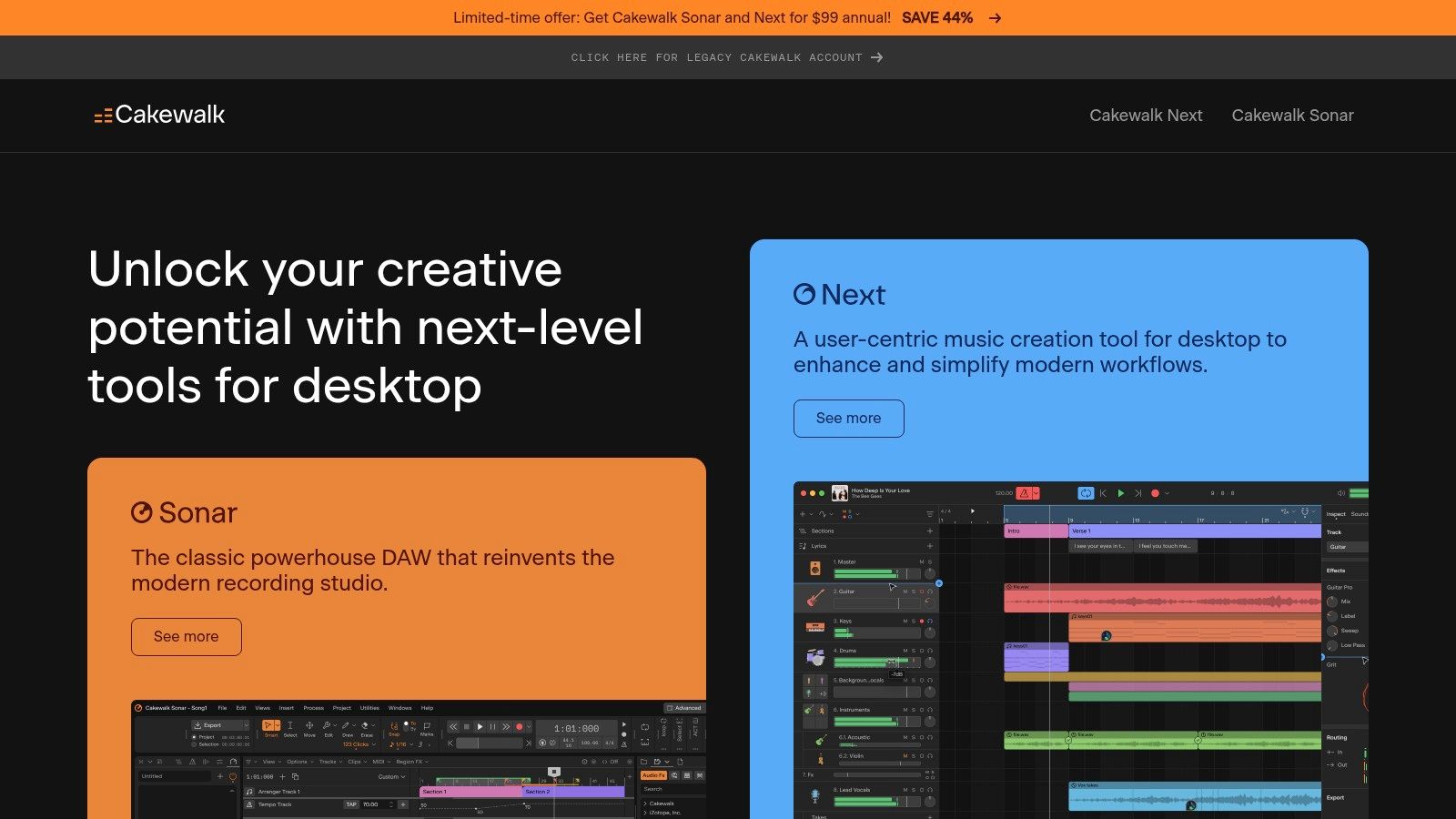Select the Move tool in Sonar

[309, 729]
